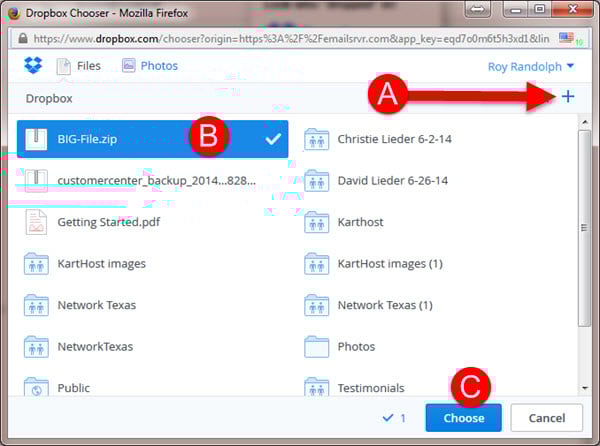Click the Network Texas shared folder icon
The height and width of the screenshot is (446, 600).
click(x=36, y=305)
